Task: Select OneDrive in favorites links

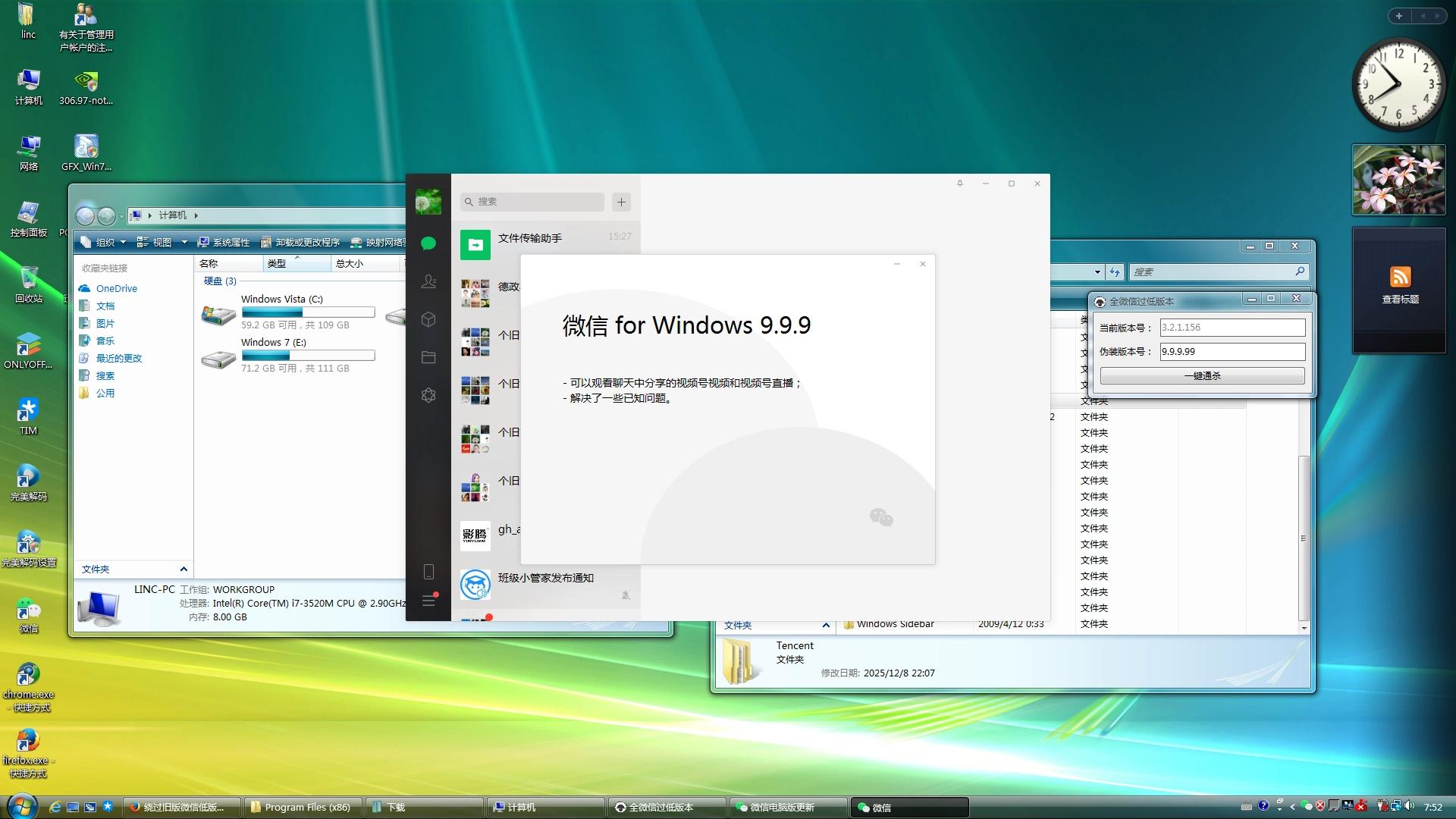Action: (116, 289)
